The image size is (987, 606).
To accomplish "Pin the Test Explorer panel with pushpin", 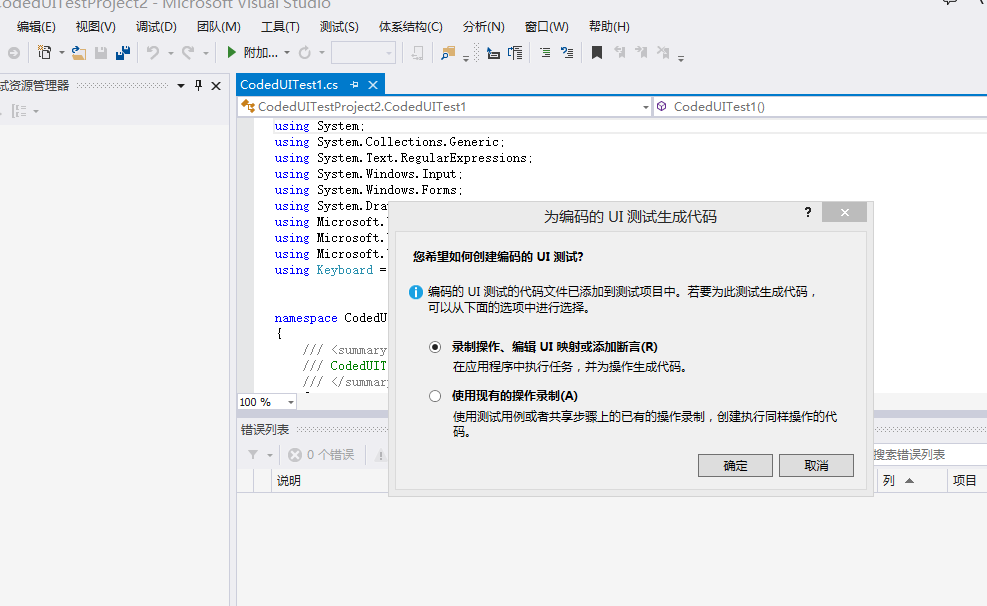I will tap(198, 86).
